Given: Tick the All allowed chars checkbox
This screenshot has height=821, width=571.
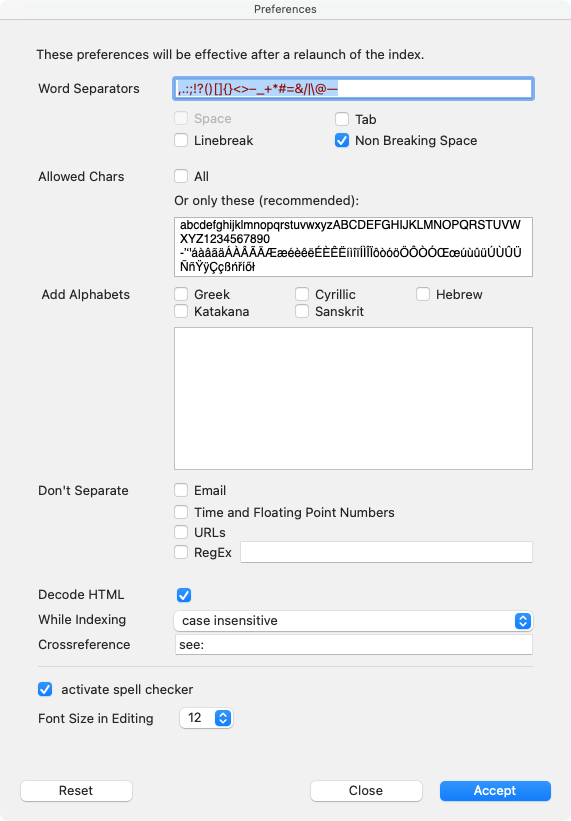Looking at the screenshot, I should pyautogui.click(x=181, y=176).
